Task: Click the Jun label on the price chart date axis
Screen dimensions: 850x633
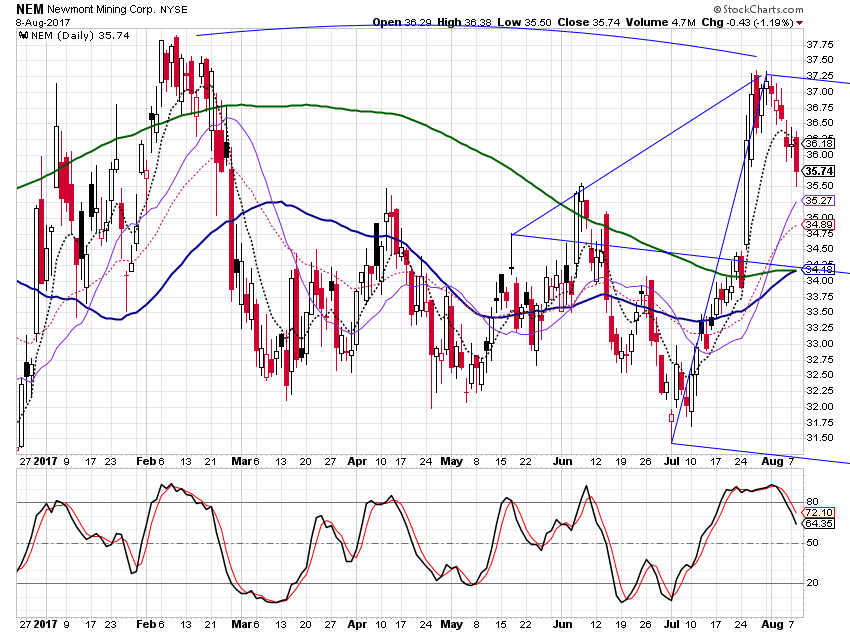Action: point(563,461)
